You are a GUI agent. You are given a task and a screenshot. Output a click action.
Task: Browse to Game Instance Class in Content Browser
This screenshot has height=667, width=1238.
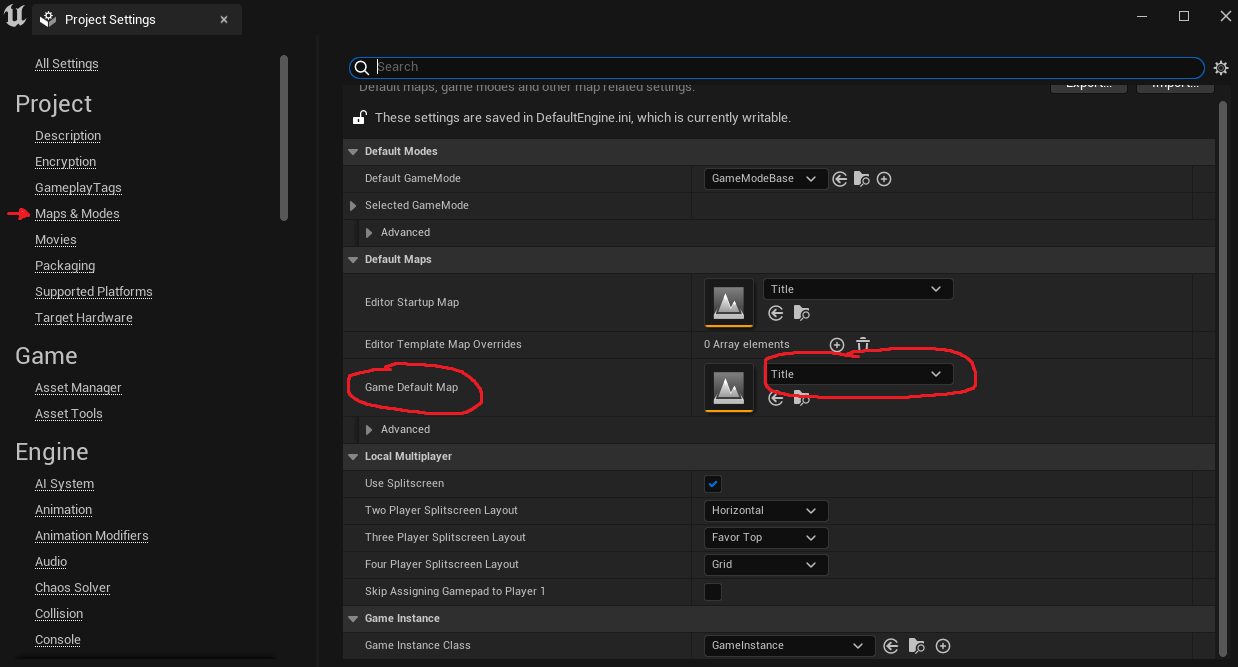[x=916, y=646]
